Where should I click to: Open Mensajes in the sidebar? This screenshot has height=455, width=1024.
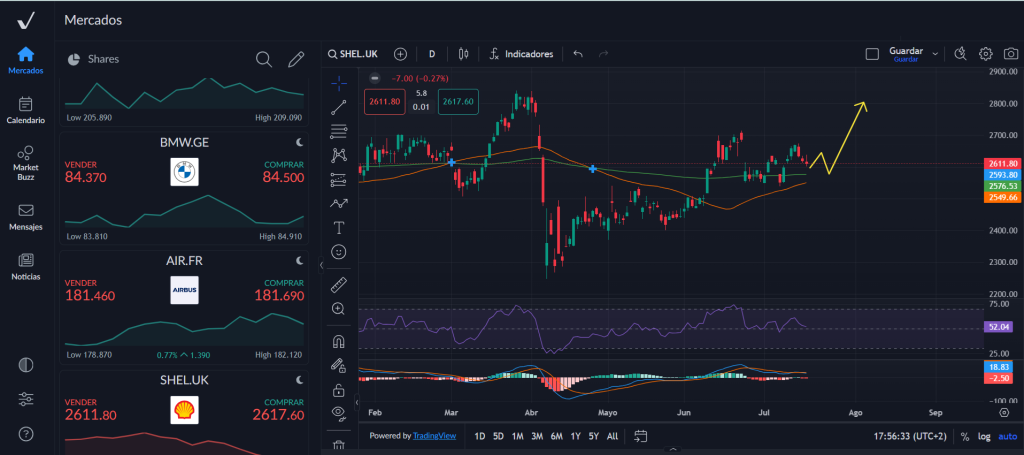(x=25, y=217)
